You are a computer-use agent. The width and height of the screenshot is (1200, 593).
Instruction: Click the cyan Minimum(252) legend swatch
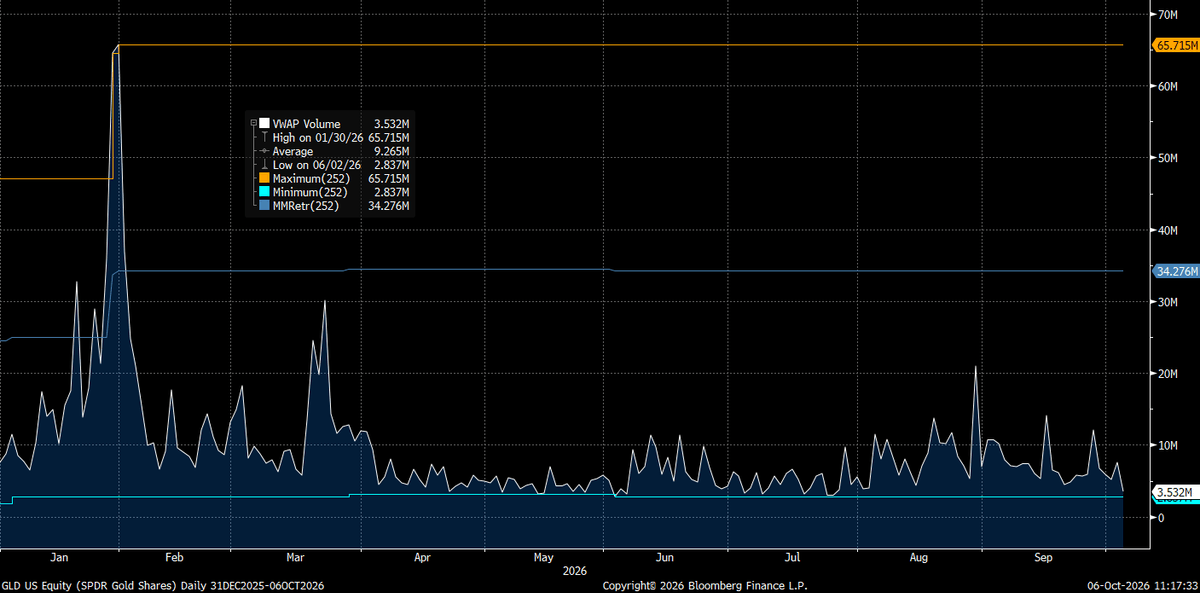coord(264,192)
